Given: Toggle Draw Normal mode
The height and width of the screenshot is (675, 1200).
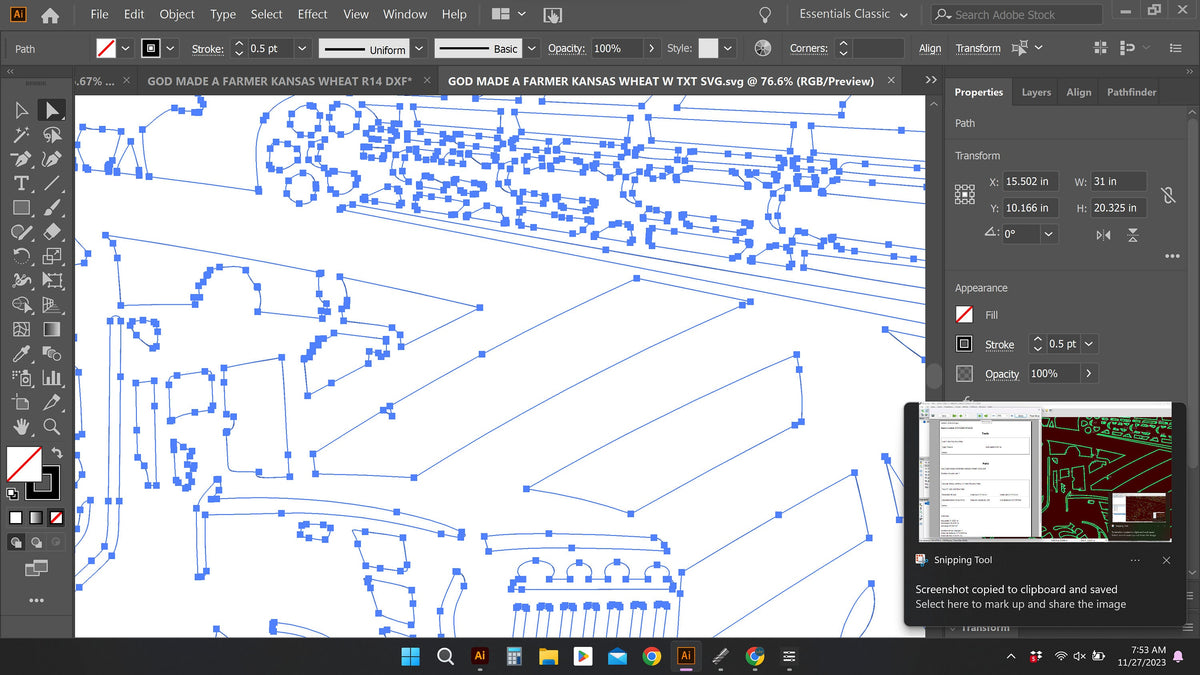Looking at the screenshot, I should (x=17, y=542).
